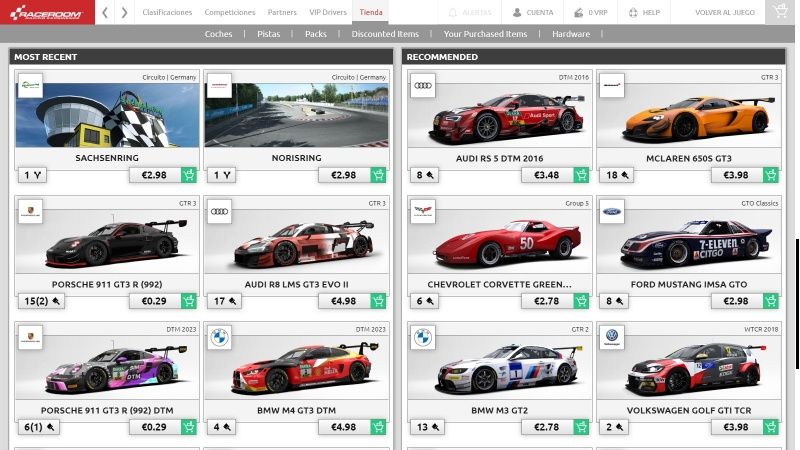Open Hardware store category
800x450 pixels.
click(571, 34)
